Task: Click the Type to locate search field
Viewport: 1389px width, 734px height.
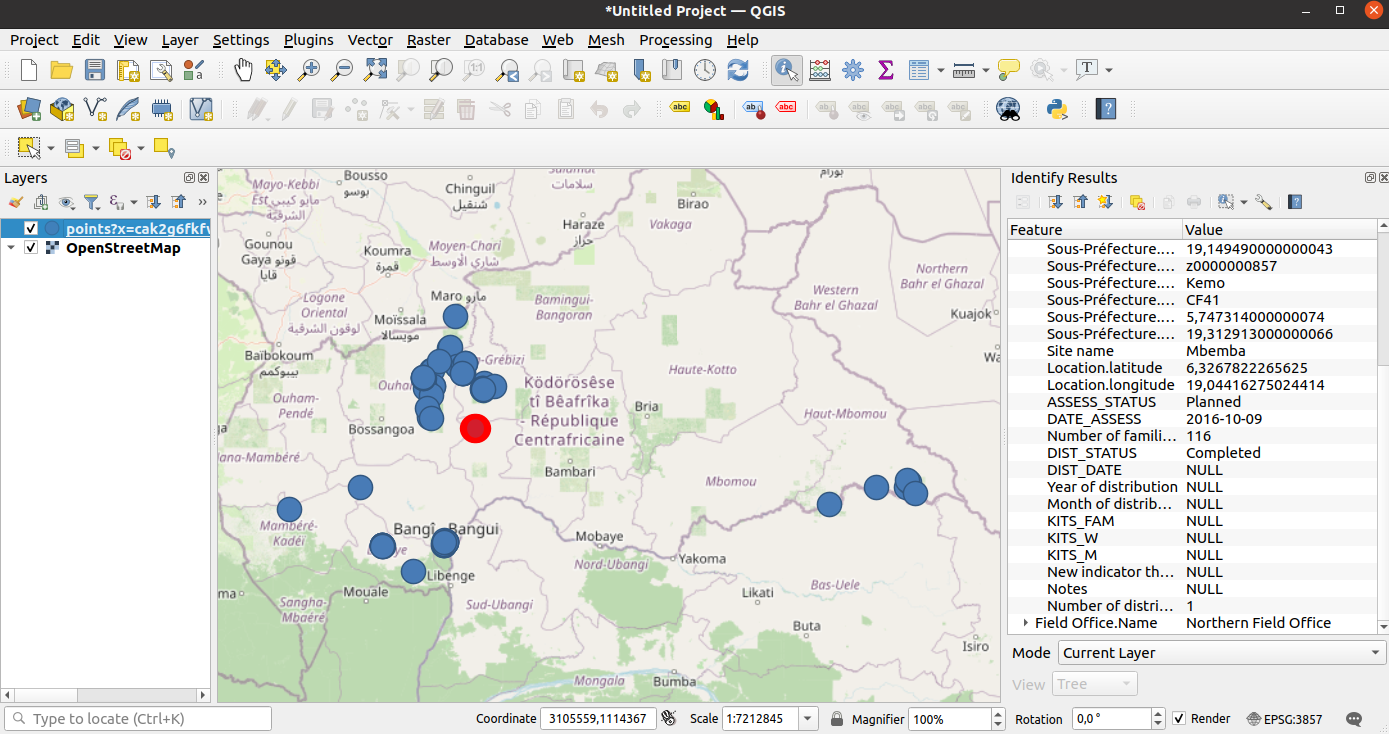Action: (x=138, y=718)
